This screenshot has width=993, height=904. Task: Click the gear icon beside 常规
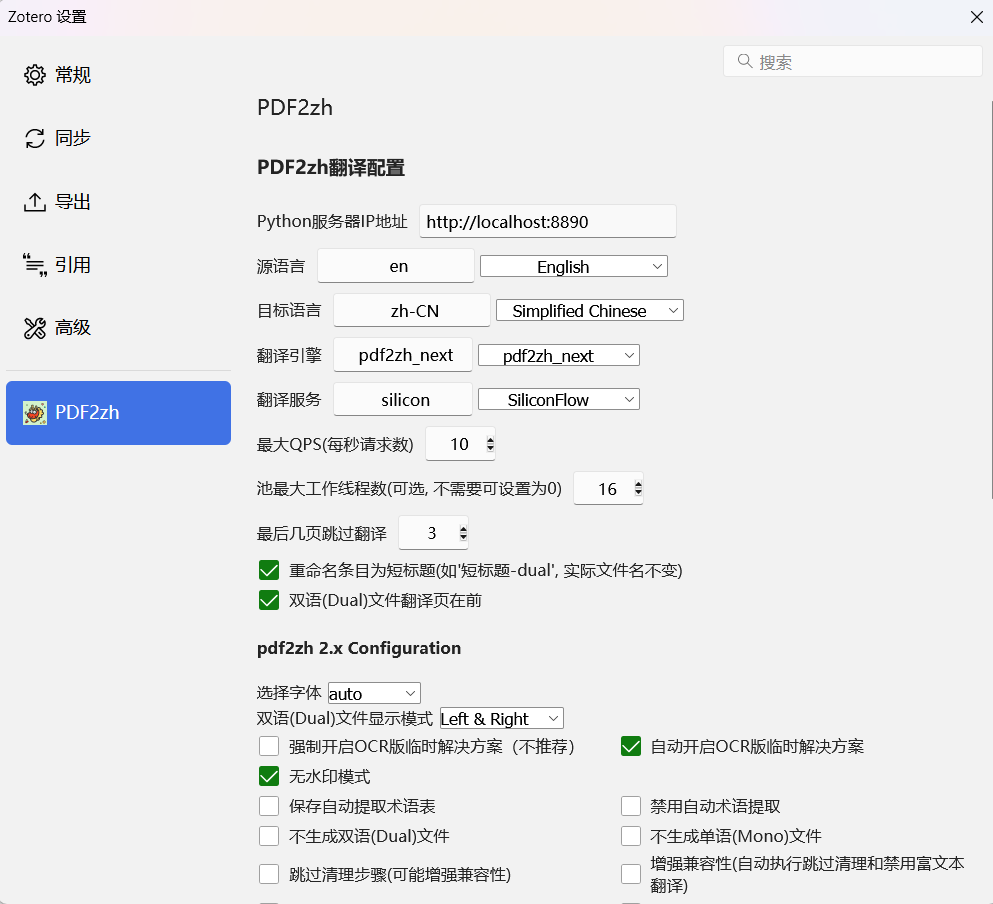[x=35, y=75]
